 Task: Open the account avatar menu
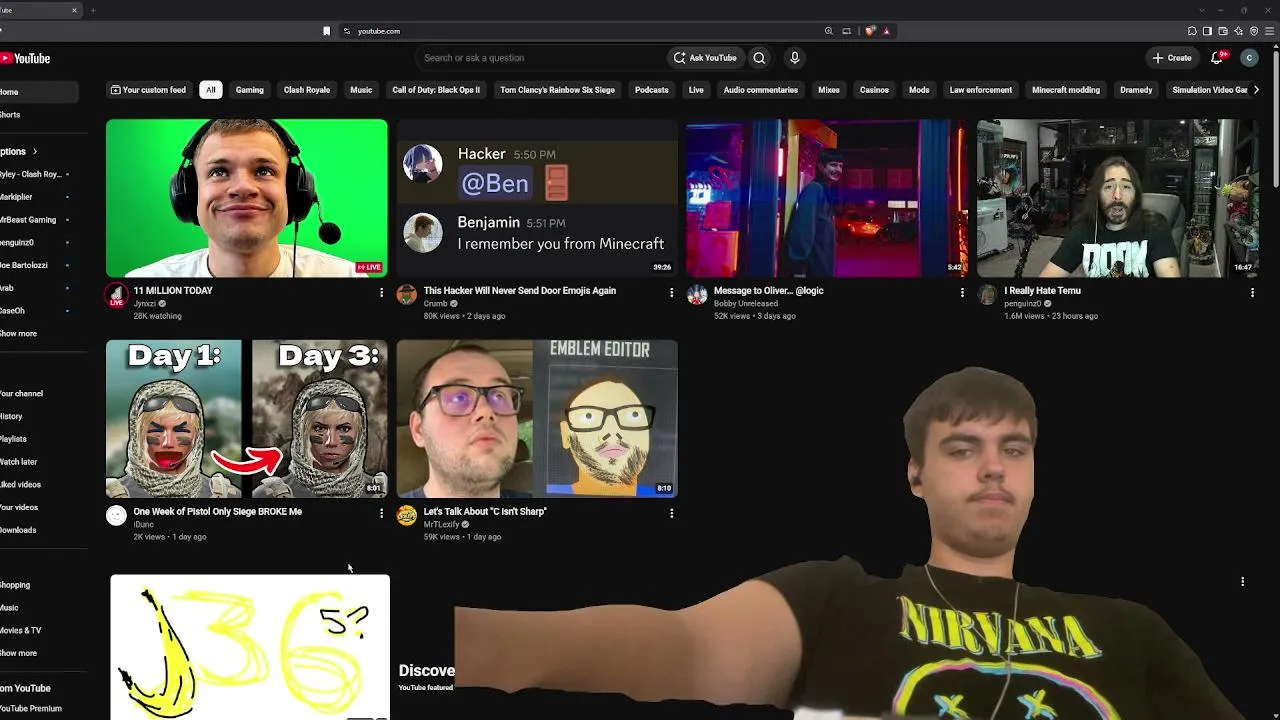coord(1249,58)
